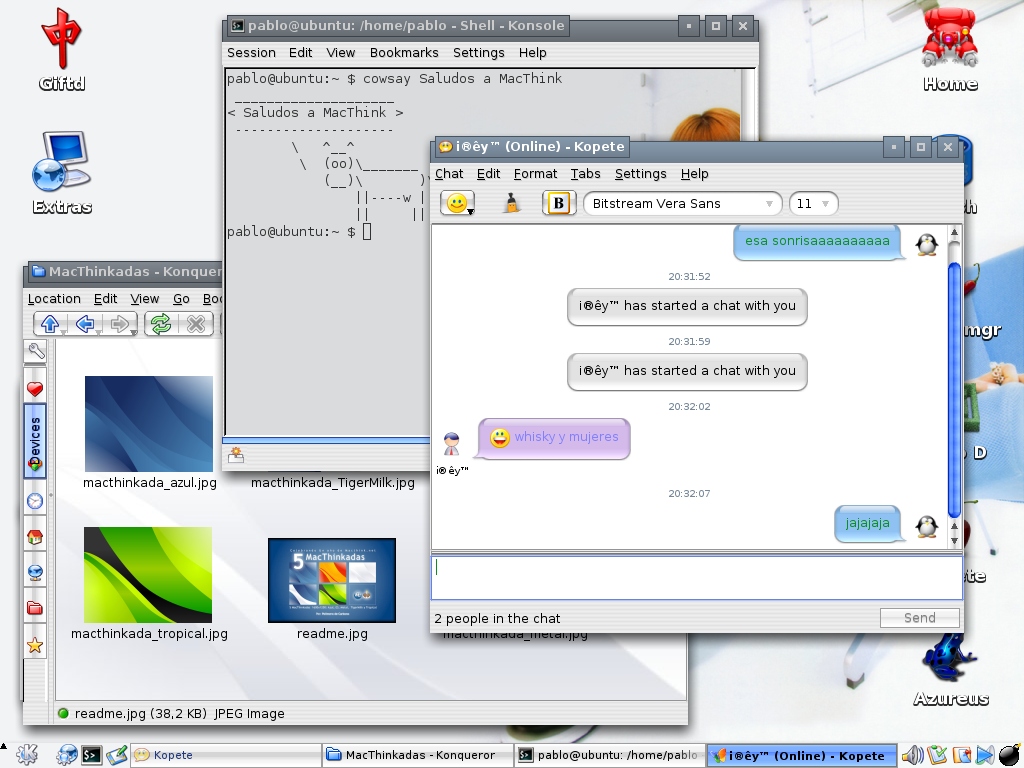
Task: Click the Reload icon in the Konqueror toolbar
Action: pyautogui.click(x=161, y=323)
